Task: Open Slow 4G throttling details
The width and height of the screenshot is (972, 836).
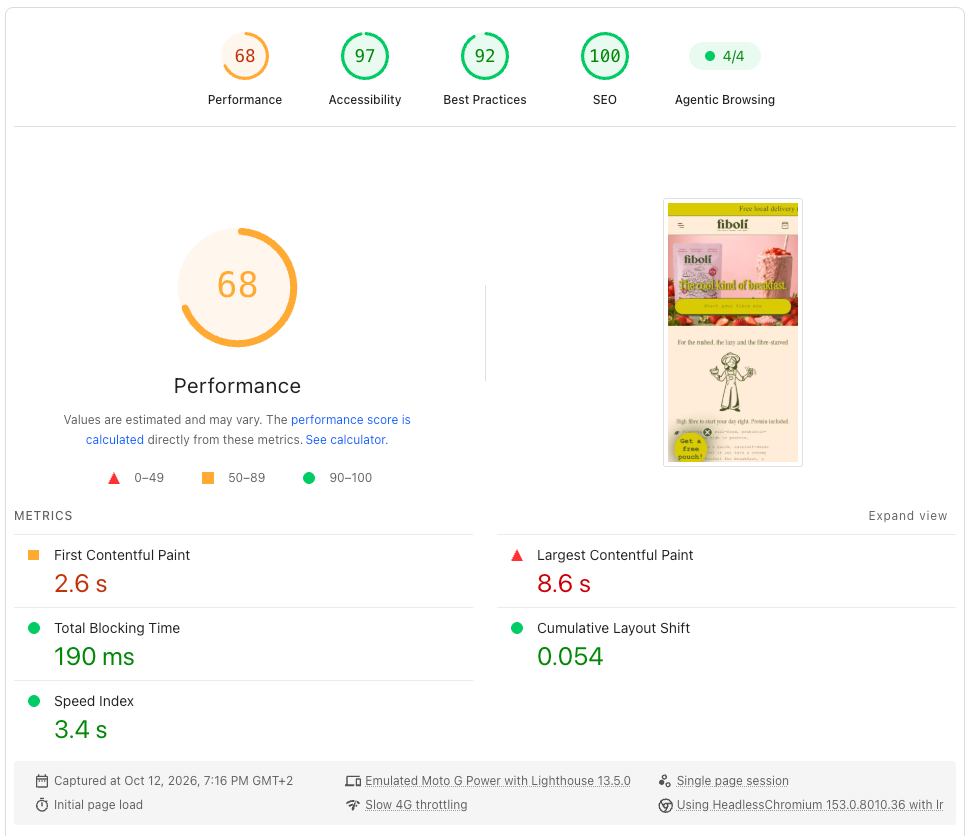Action: coord(416,805)
